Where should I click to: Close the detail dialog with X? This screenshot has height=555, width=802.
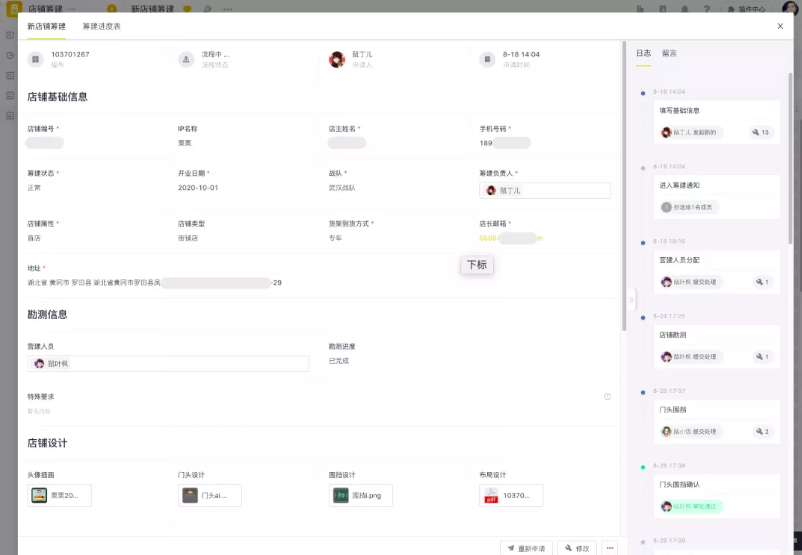point(780,26)
